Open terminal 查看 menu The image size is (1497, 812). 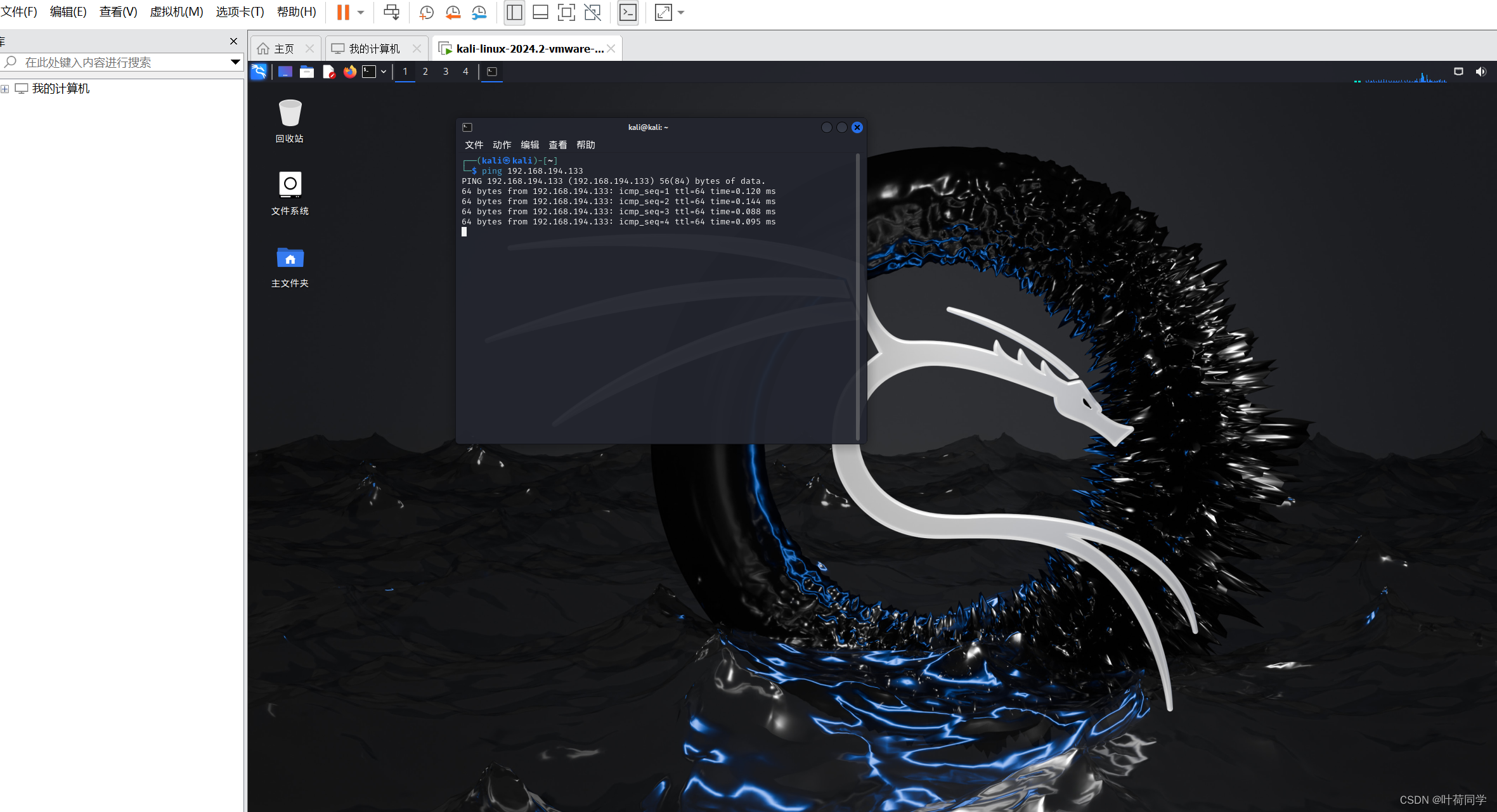[x=557, y=145]
